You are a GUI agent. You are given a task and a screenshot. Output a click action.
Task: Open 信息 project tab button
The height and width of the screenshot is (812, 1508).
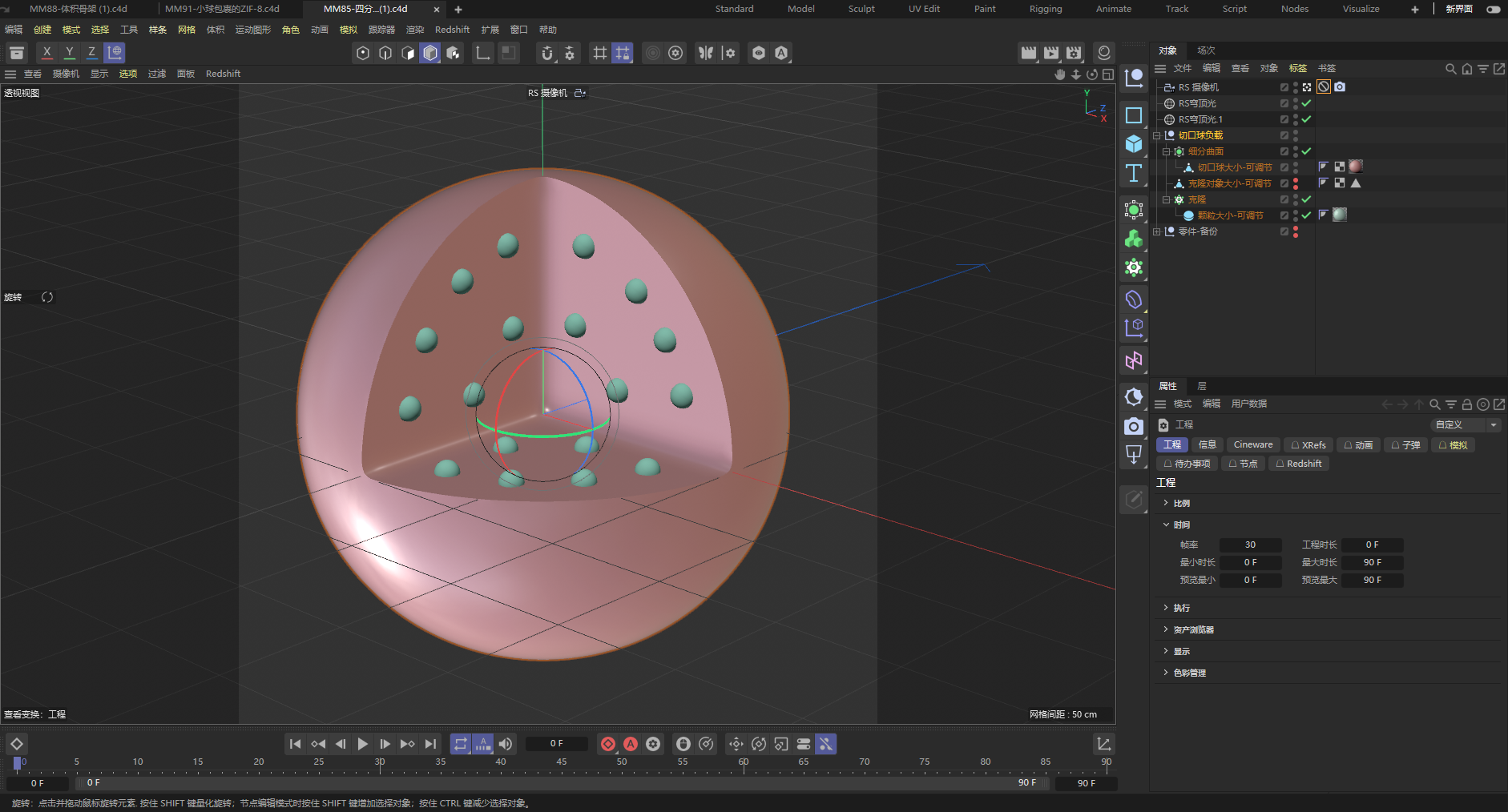(x=1207, y=444)
